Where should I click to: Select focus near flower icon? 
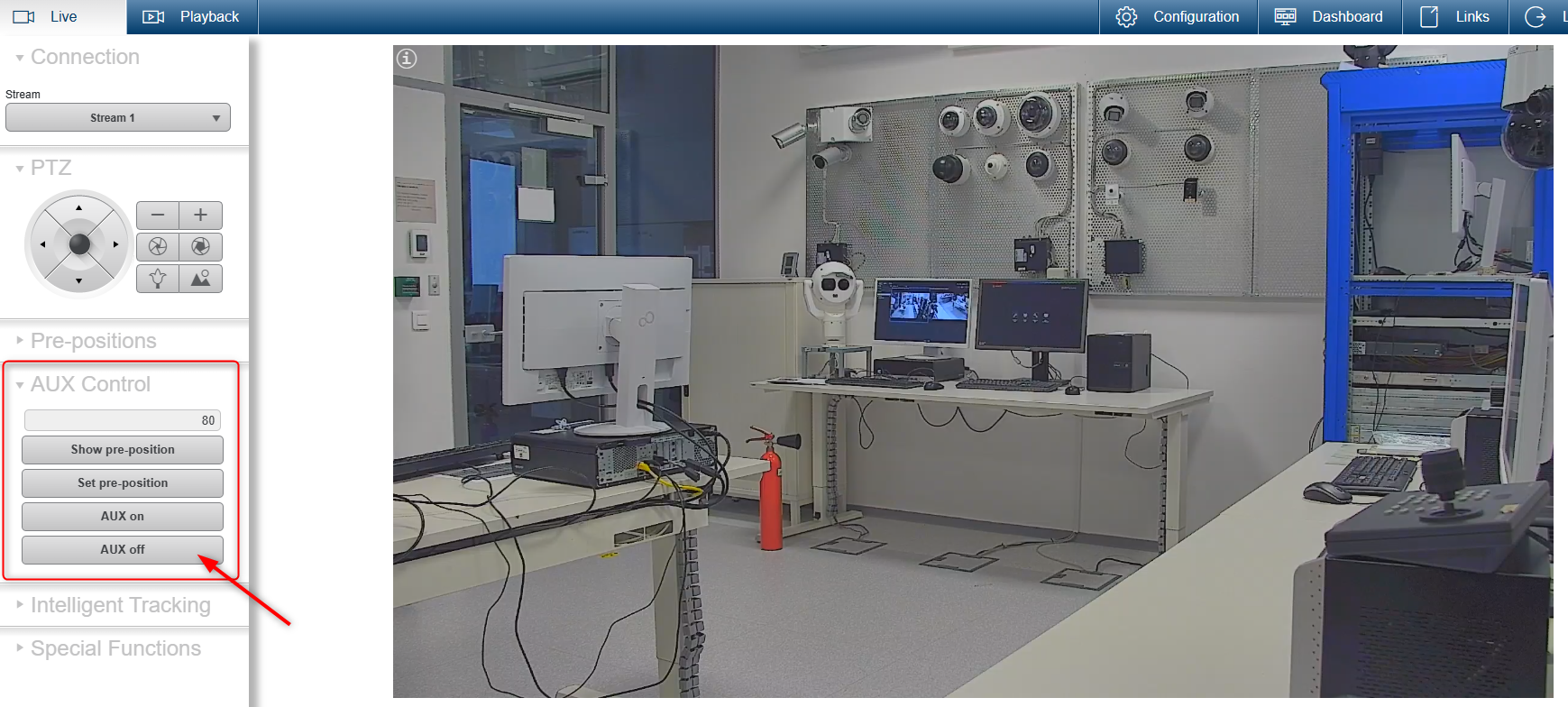coord(158,279)
